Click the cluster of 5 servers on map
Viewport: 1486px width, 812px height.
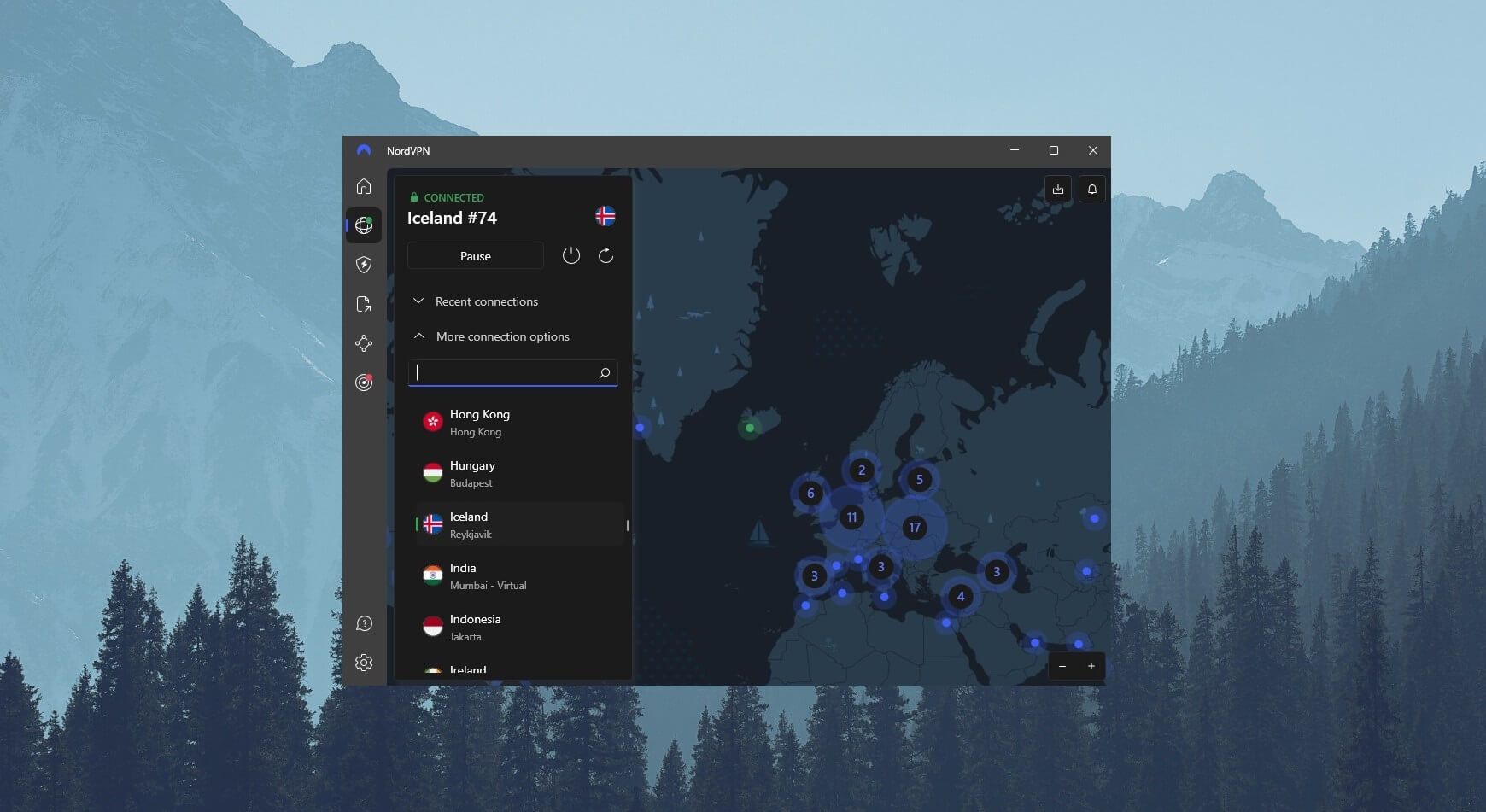coord(920,479)
